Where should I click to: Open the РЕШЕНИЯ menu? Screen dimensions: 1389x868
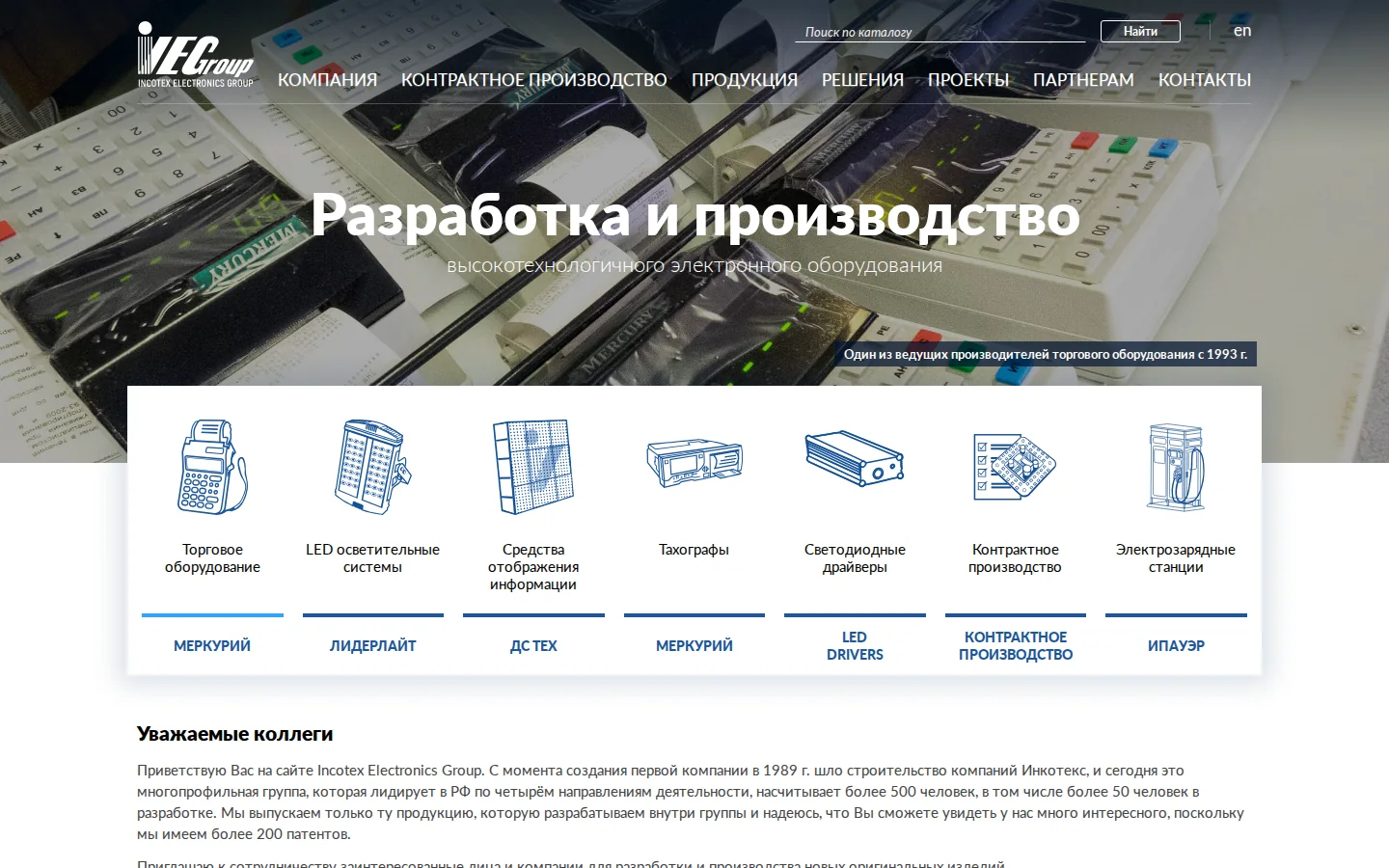[862, 80]
